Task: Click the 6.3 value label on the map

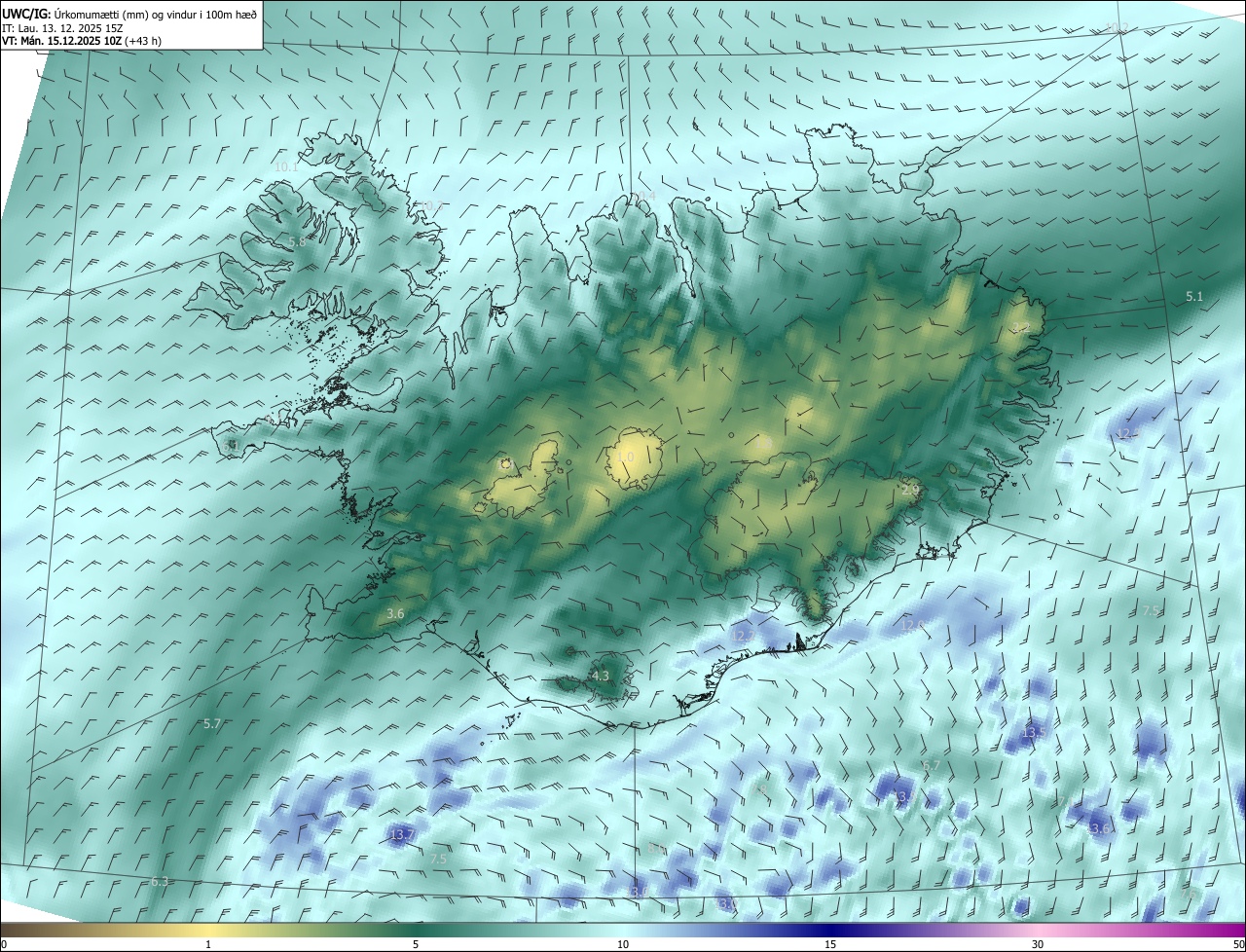Action: point(160,881)
